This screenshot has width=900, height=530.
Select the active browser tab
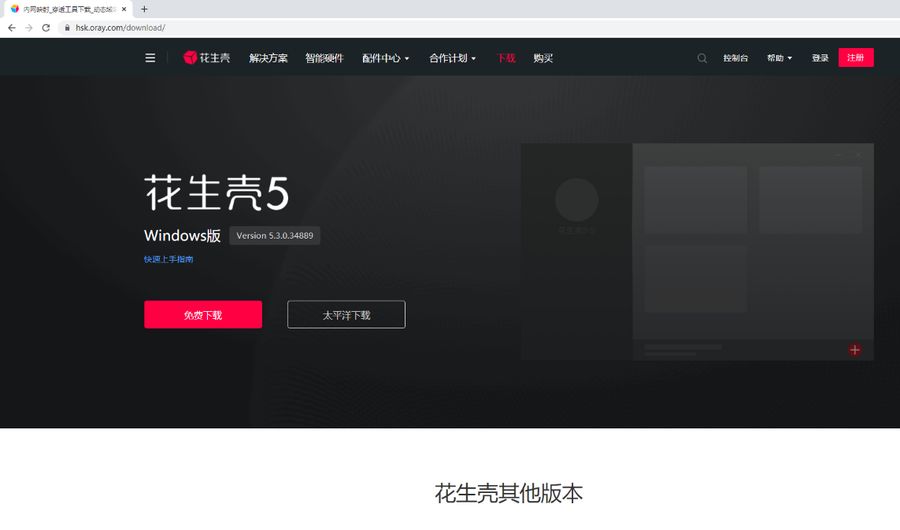(68, 9)
